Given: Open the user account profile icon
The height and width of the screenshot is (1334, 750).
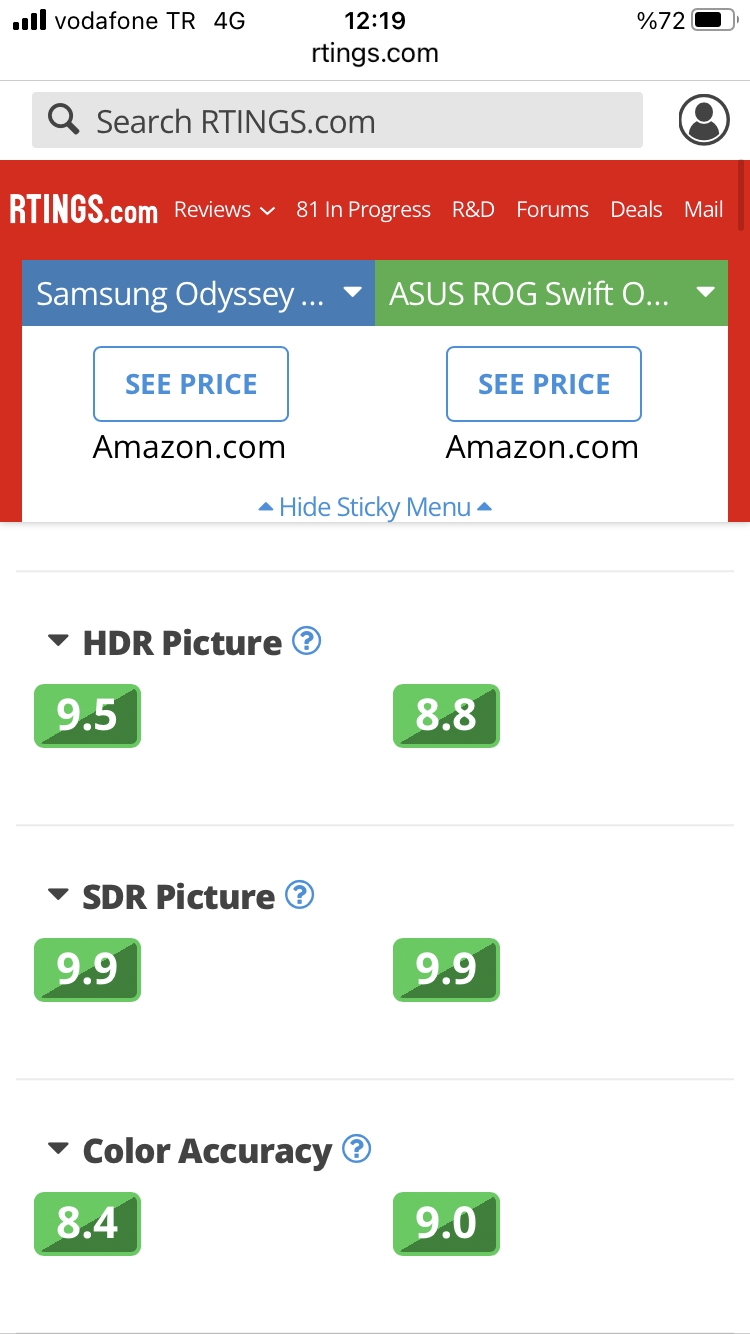Looking at the screenshot, I should pyautogui.click(x=704, y=121).
